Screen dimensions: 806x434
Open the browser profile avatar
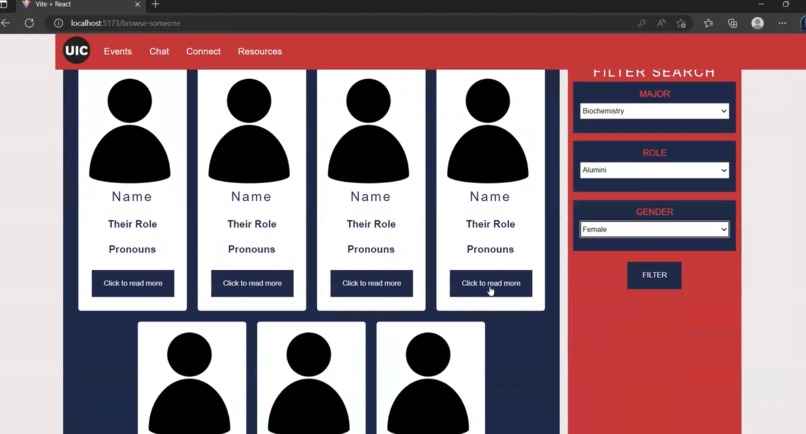(757, 23)
